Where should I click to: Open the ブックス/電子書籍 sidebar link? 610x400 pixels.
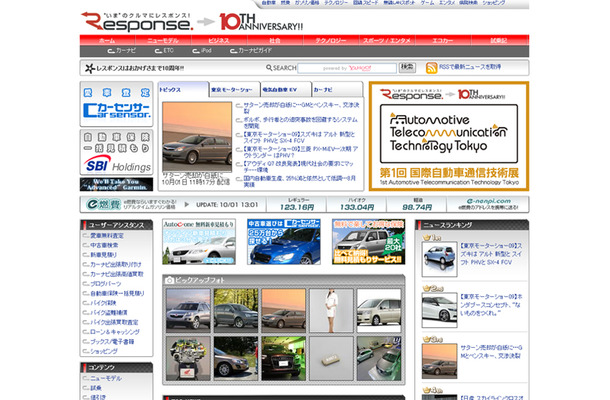pyautogui.click(x=112, y=342)
